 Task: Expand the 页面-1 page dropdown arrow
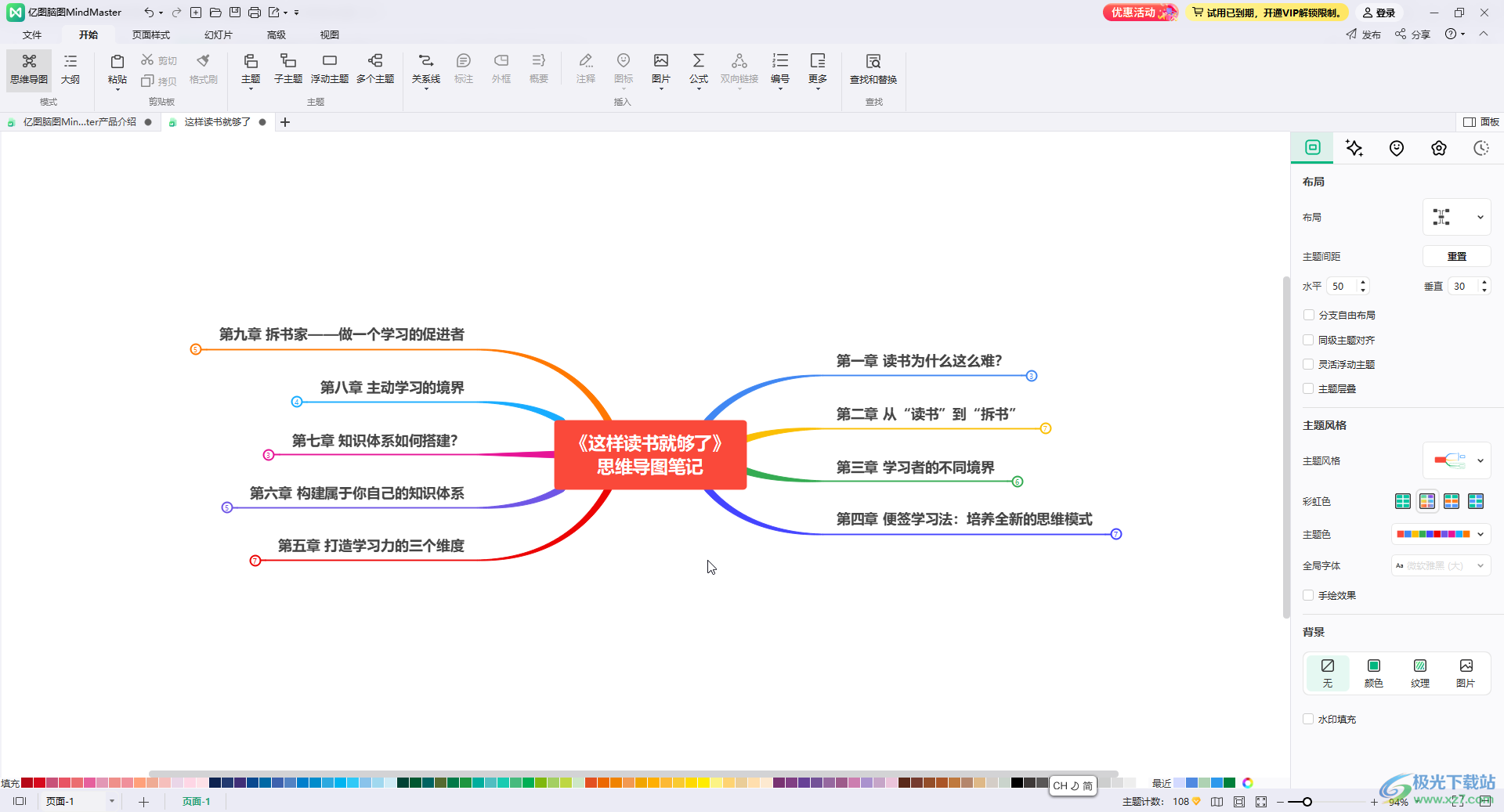point(112,802)
